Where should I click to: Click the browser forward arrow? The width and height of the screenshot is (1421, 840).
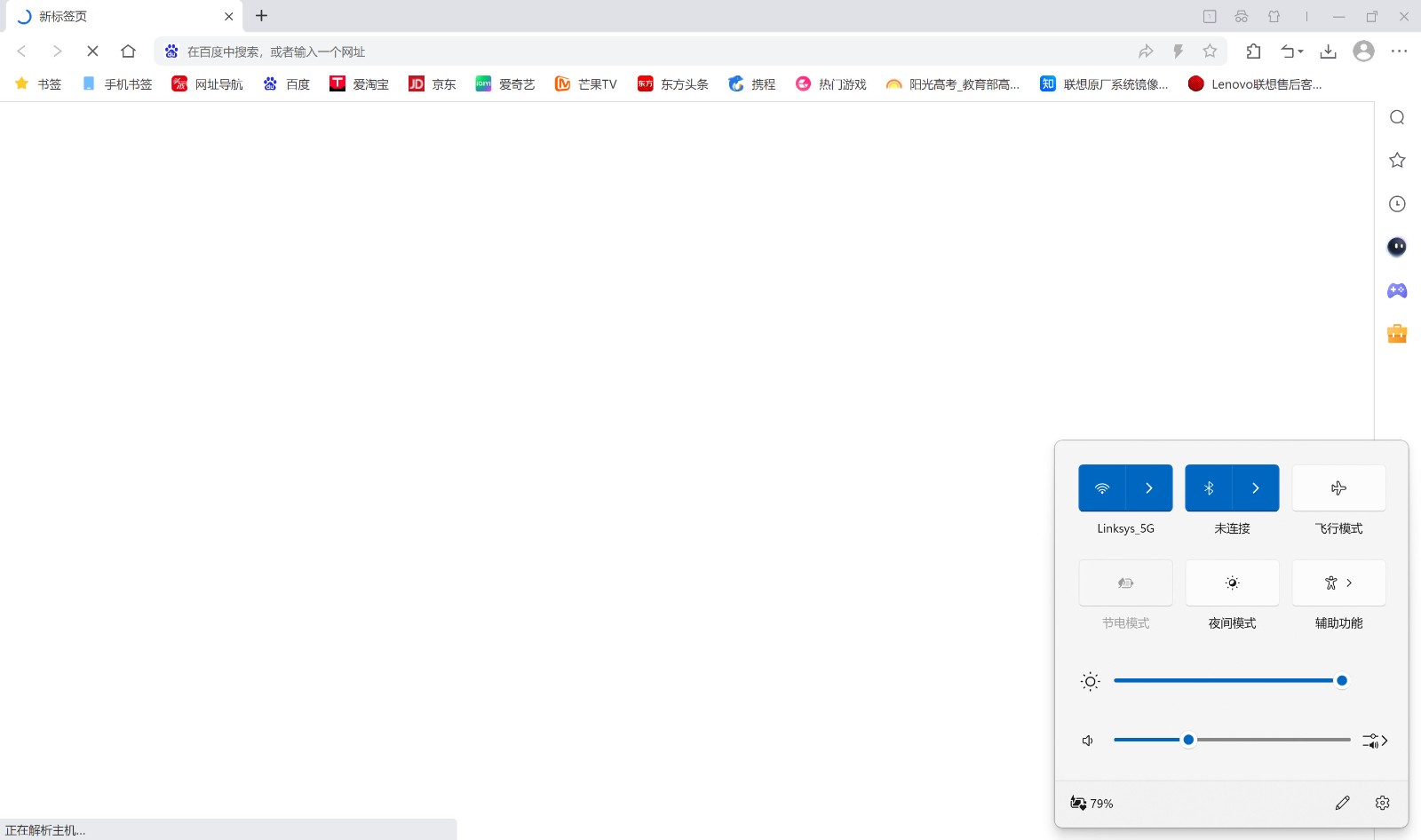coord(58,52)
